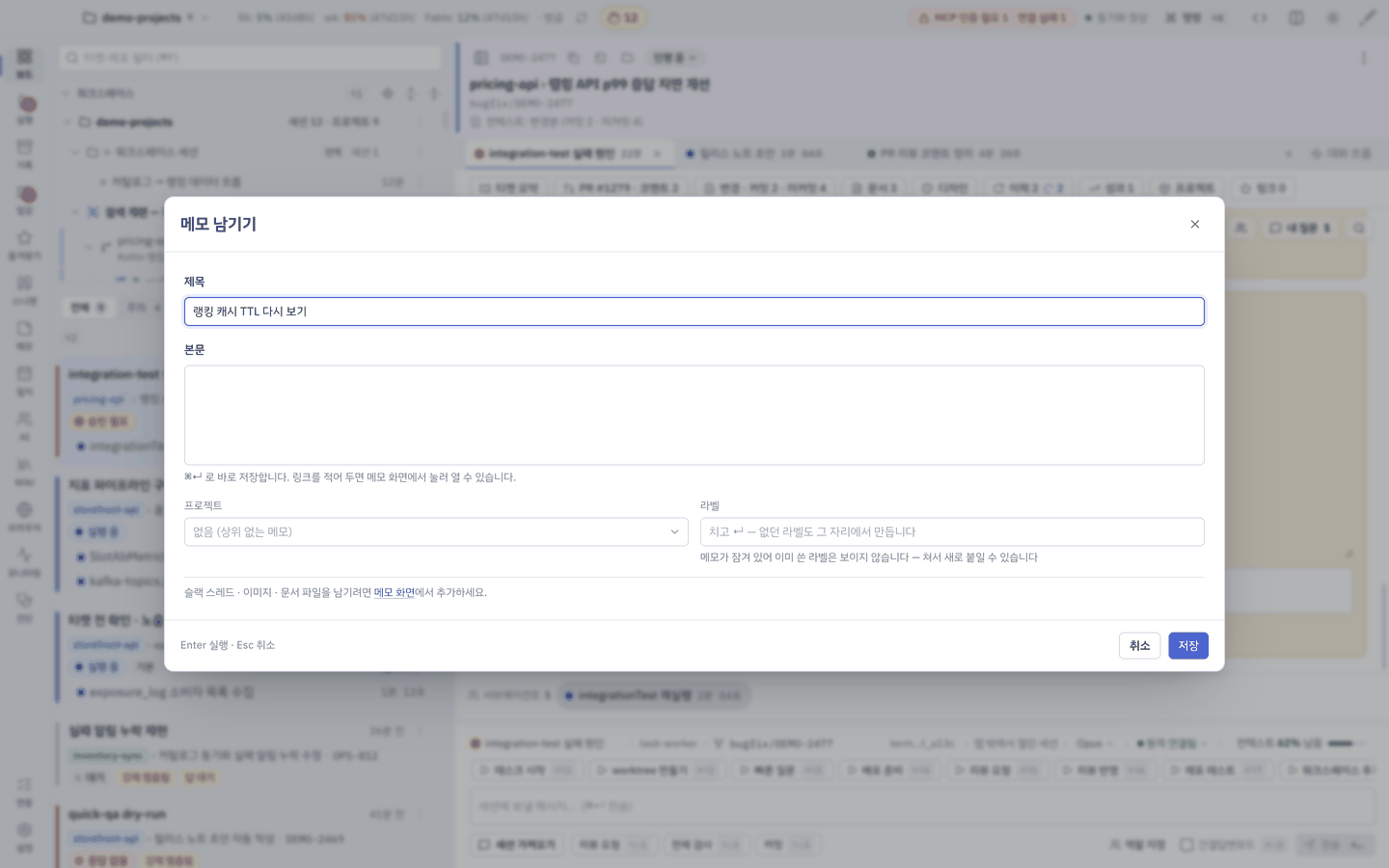
Task: Open the 메모 화면 link
Action: (395, 592)
